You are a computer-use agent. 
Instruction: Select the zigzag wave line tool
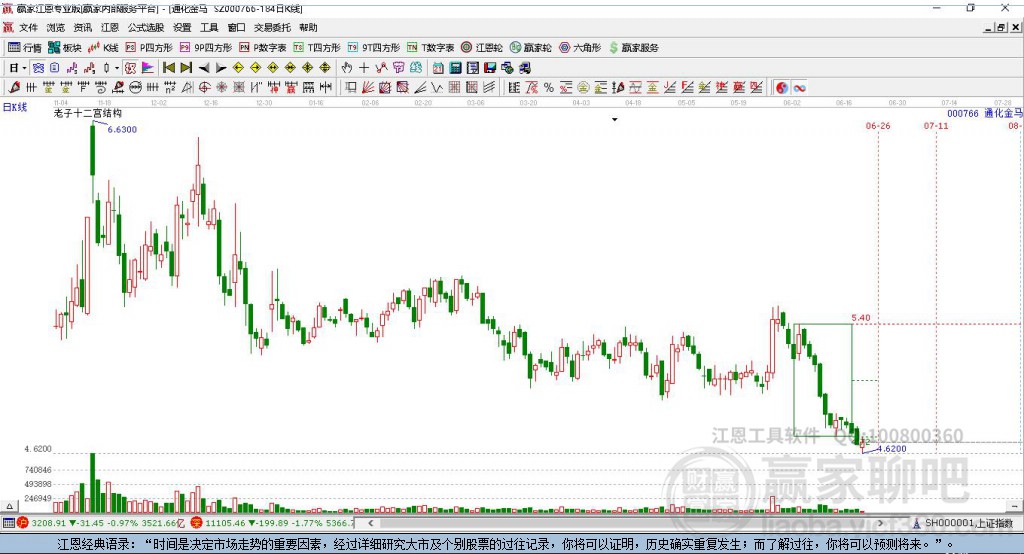[x=437, y=88]
